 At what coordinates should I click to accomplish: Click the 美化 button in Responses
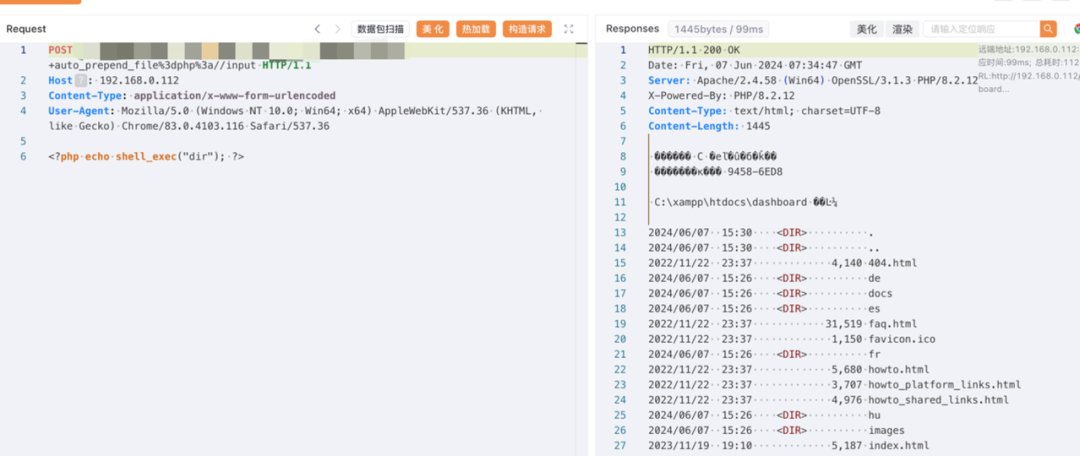click(866, 29)
